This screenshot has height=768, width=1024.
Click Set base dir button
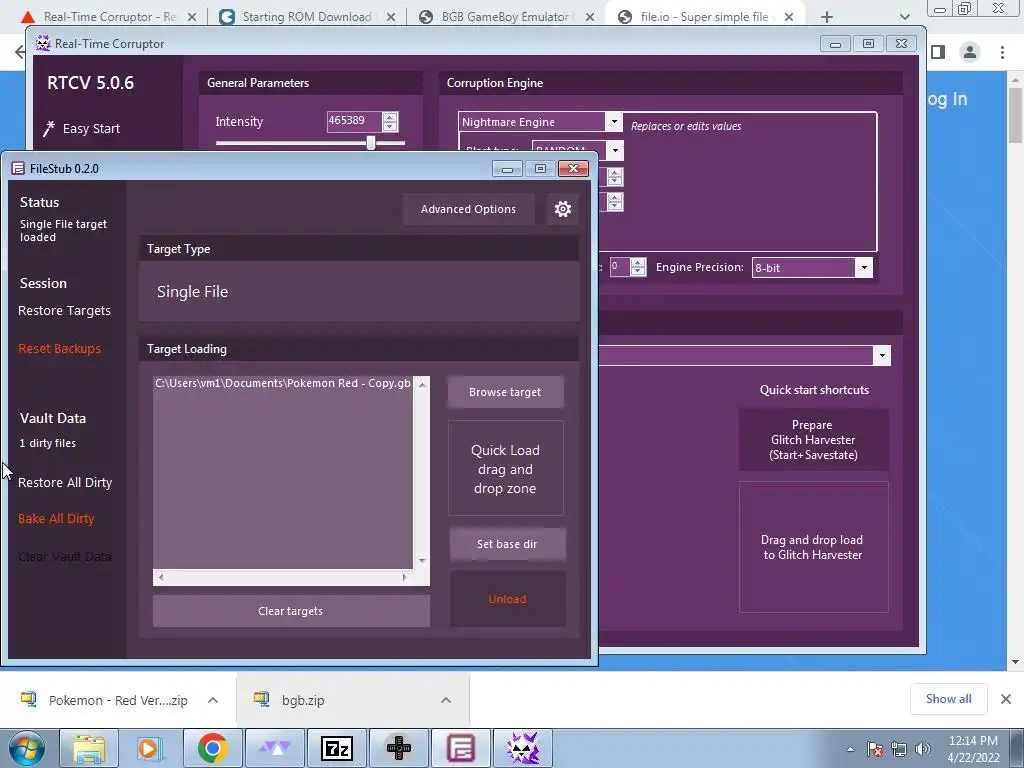507,544
